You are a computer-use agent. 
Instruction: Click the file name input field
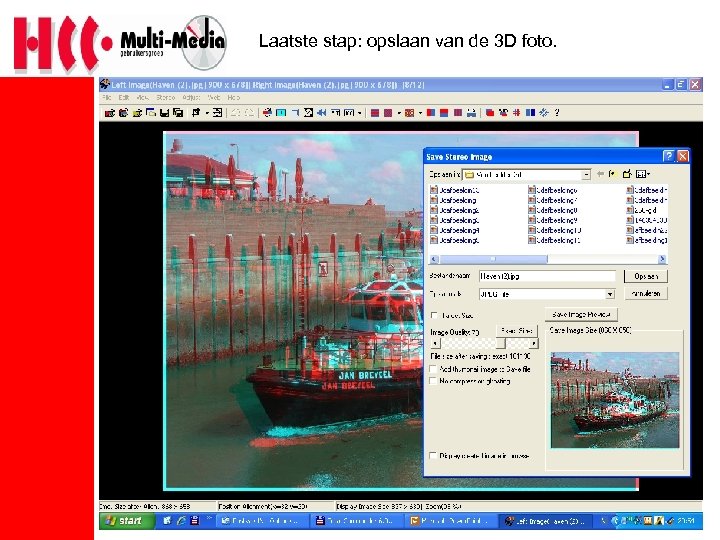point(547,276)
